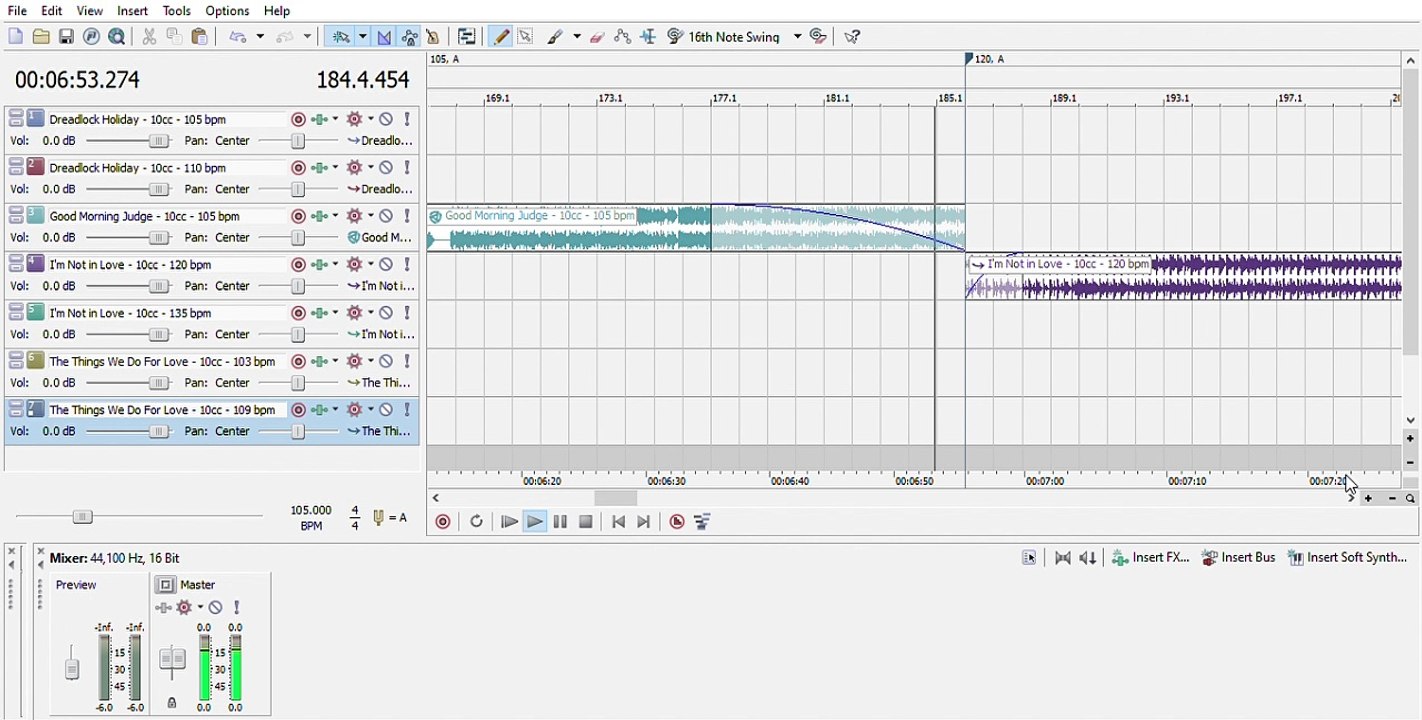Open the 16th Note Swing groove dropdown
Viewport: 1422px width, 720px height.
click(x=797, y=37)
